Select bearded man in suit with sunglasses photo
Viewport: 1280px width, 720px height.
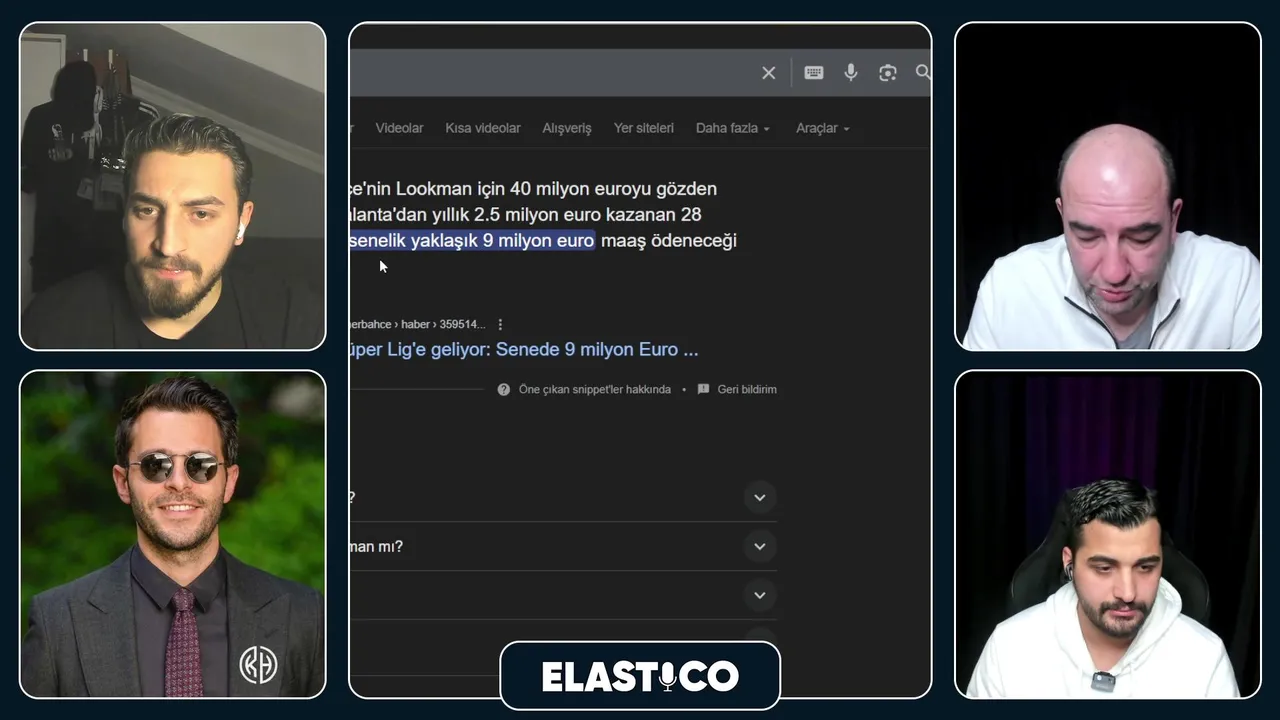coord(173,534)
